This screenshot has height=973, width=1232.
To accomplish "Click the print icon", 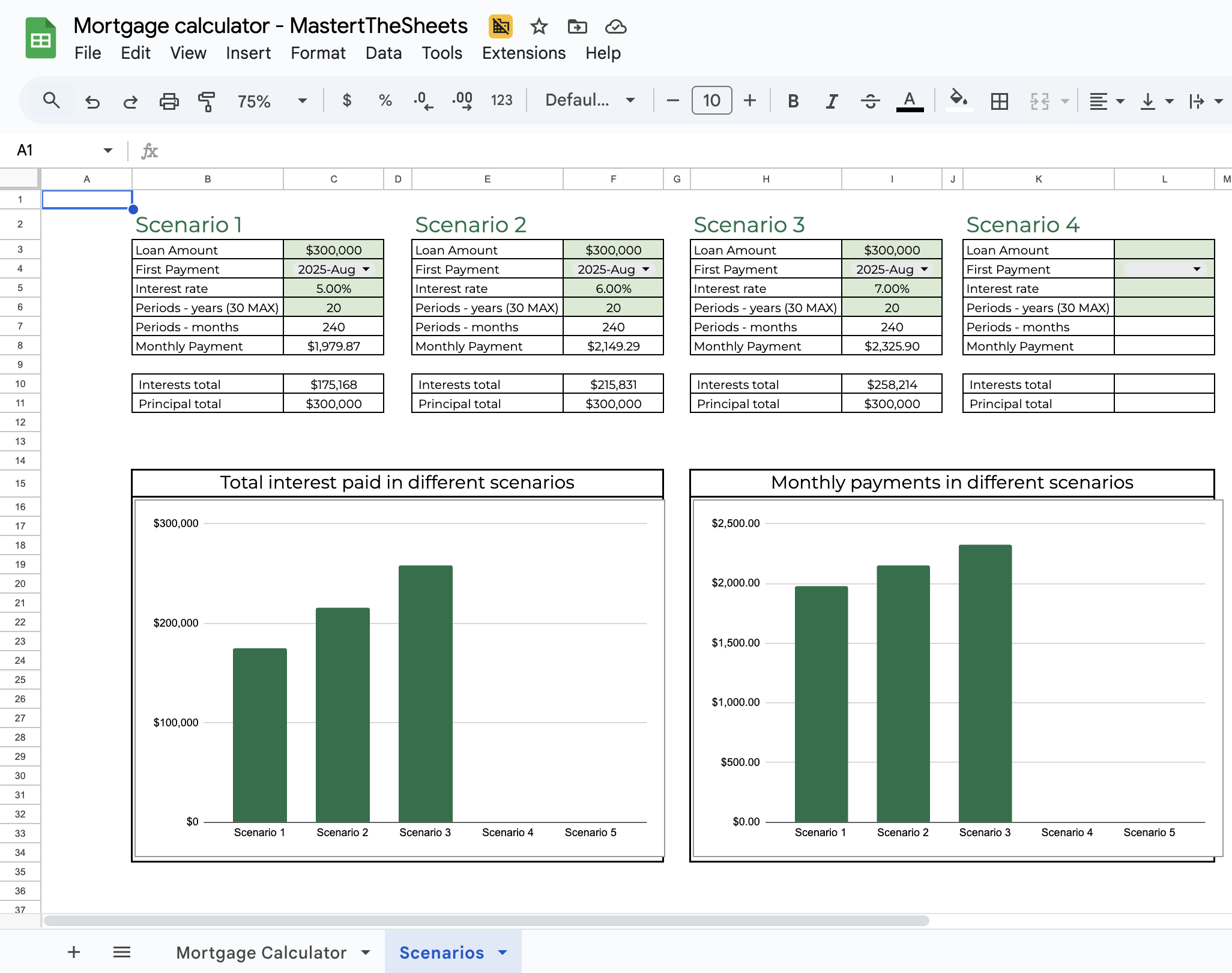I will (x=169, y=101).
